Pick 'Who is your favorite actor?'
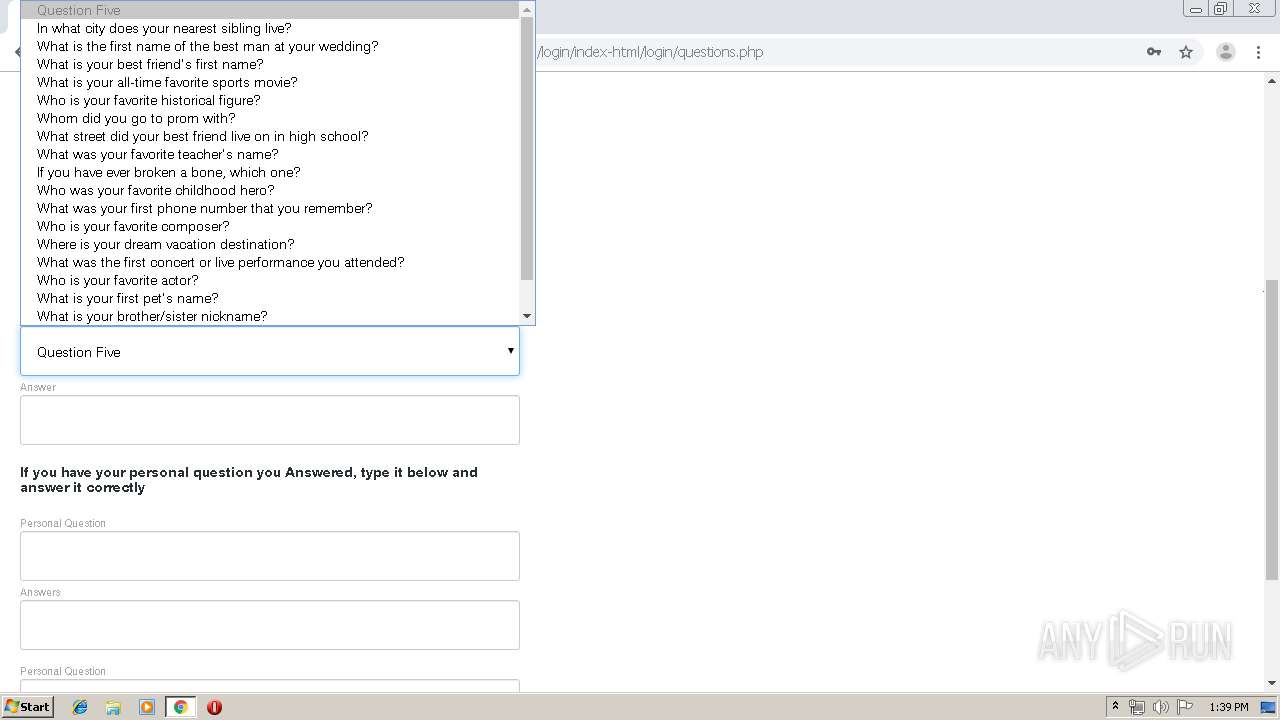1280x720 pixels. 270,280
